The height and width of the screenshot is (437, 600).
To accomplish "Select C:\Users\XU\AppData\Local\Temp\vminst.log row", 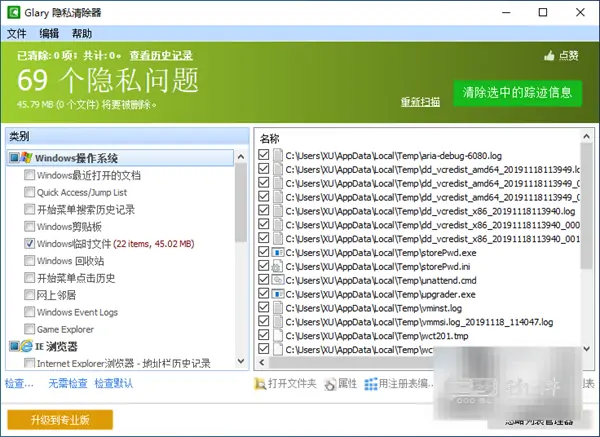I will click(x=418, y=308).
